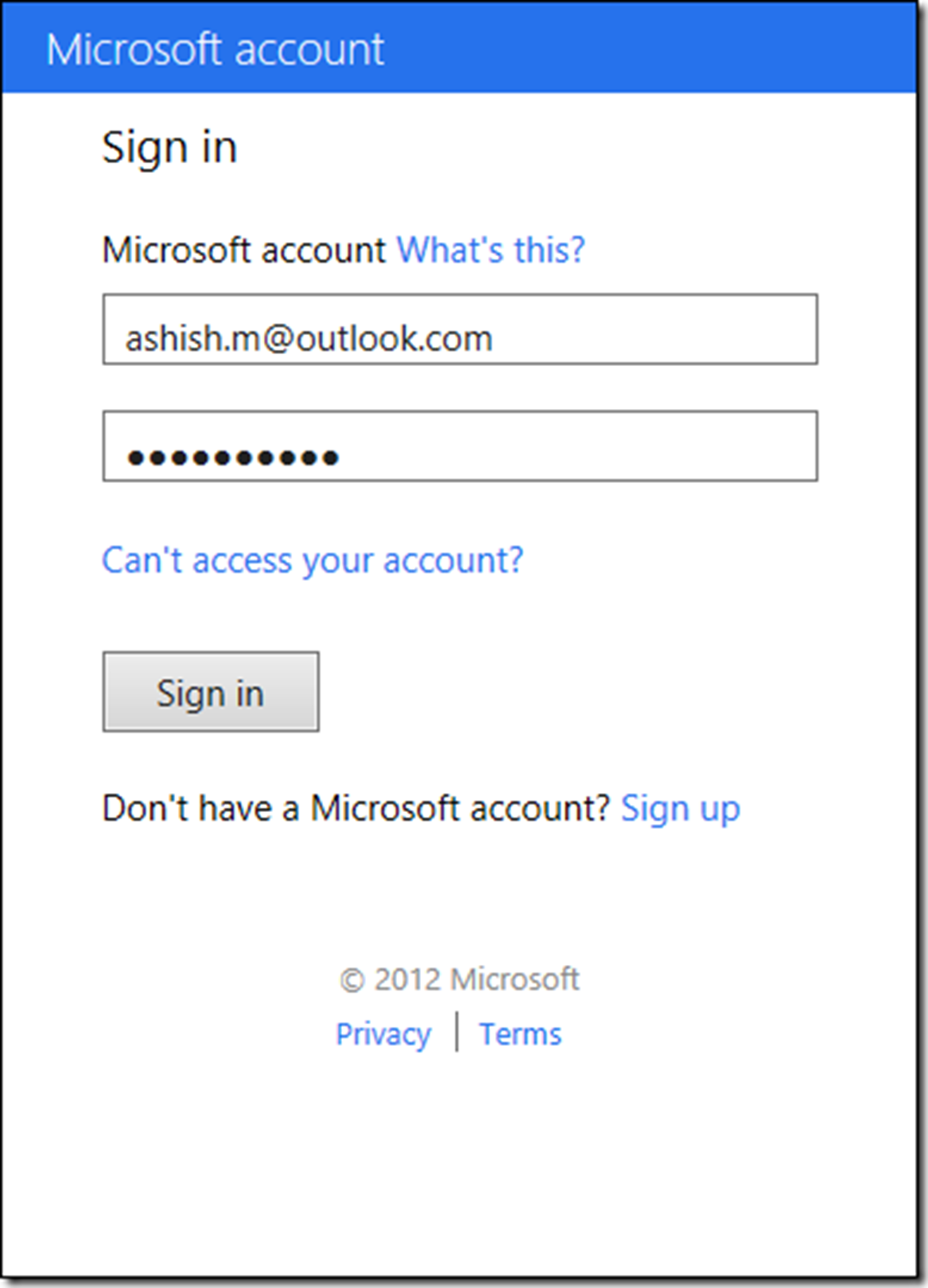
Task: Place cursor after the password dots
Action: pos(342,457)
